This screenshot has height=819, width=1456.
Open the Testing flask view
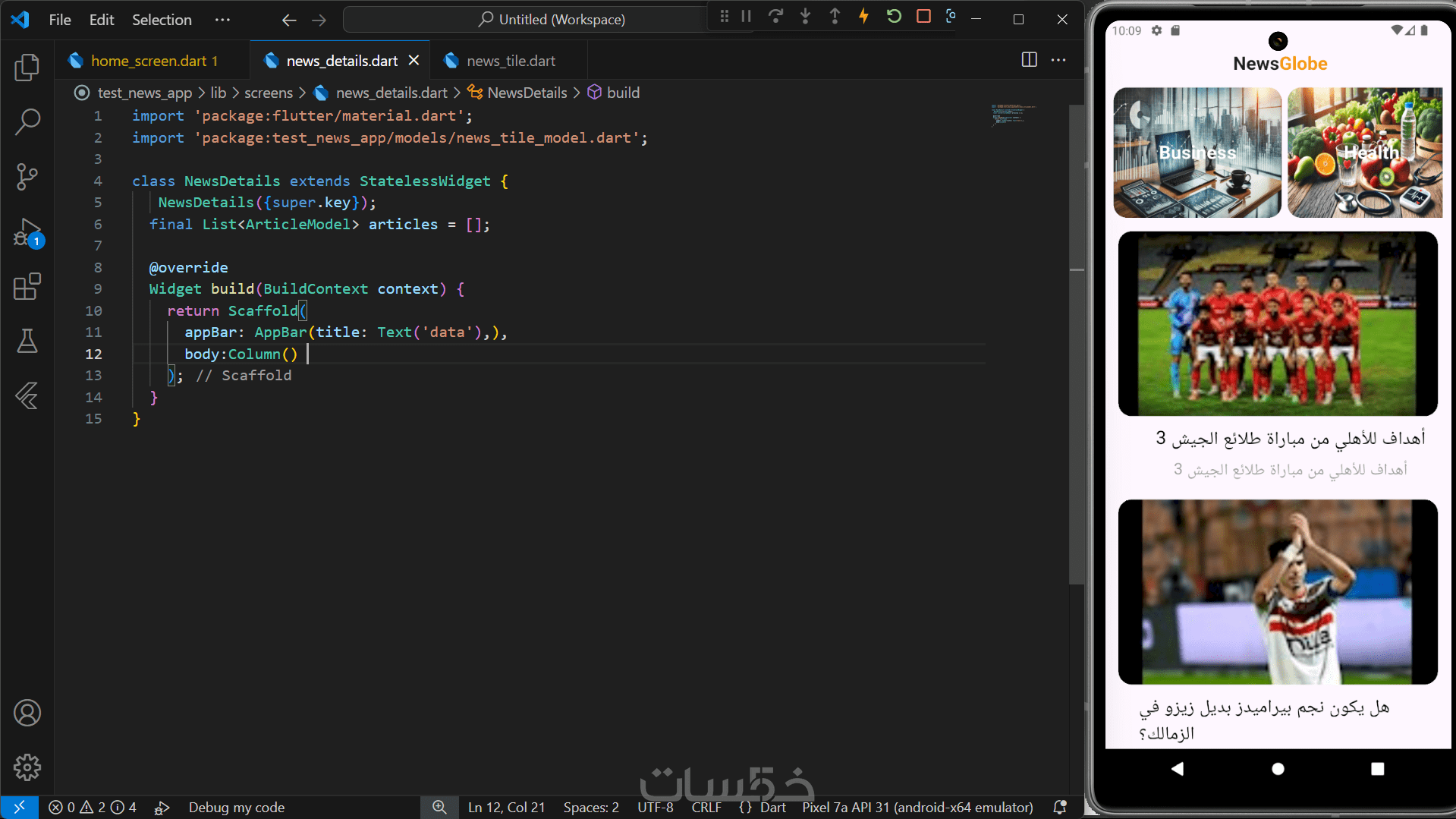(27, 342)
